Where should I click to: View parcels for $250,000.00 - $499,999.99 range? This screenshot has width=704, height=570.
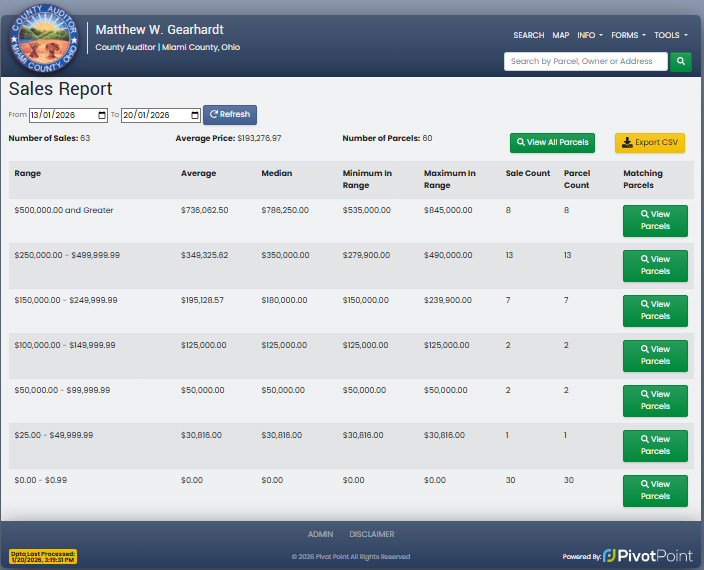(655, 265)
